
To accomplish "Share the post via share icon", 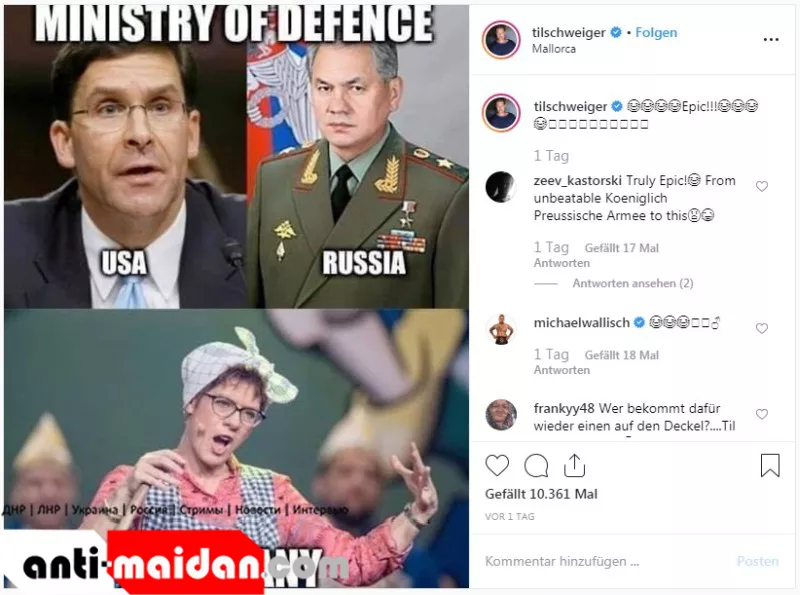I will coord(574,465).
